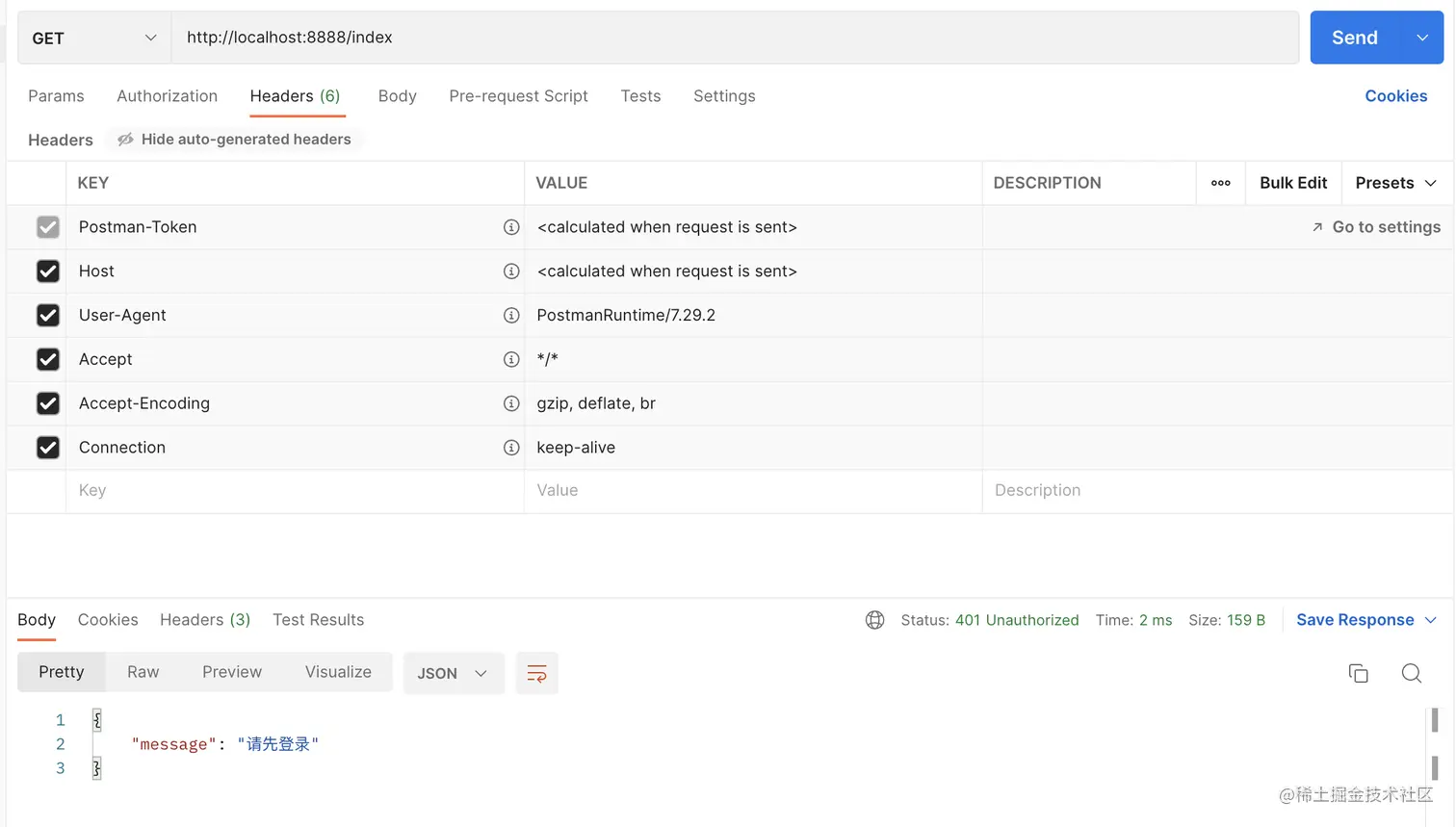Uncheck the Connection header checkbox
Viewport: 1456px width, 827px height.
pos(48,448)
